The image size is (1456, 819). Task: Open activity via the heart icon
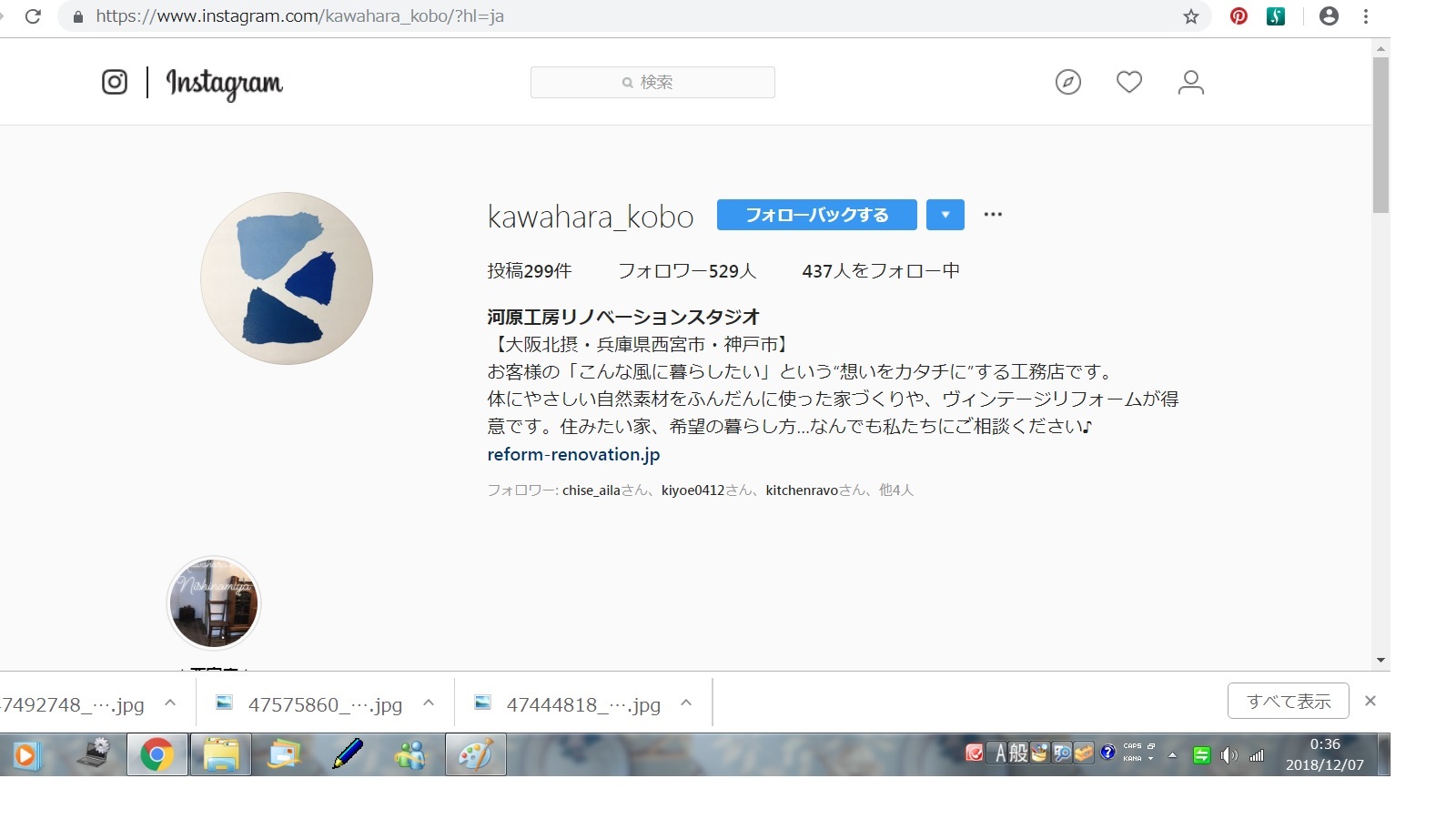pyautogui.click(x=1129, y=82)
